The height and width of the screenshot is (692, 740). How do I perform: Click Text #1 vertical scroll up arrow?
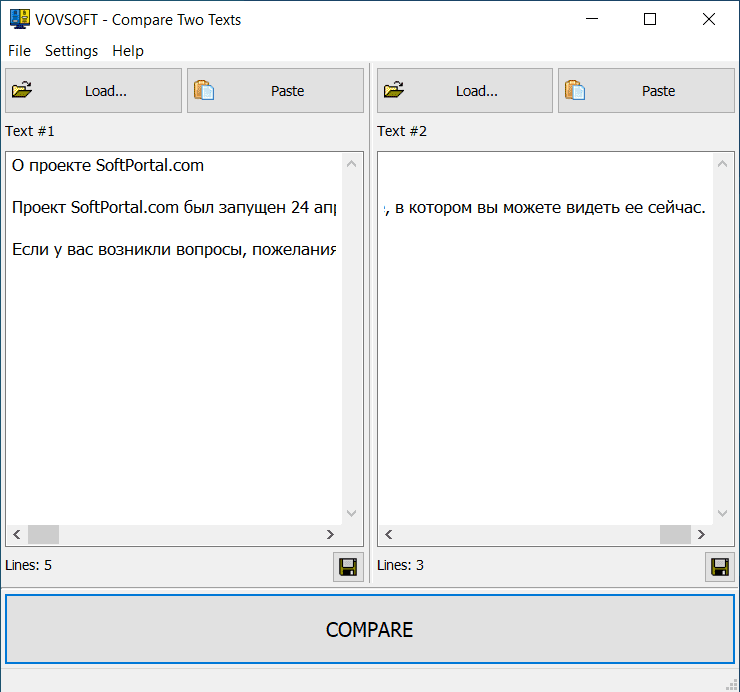(x=352, y=164)
